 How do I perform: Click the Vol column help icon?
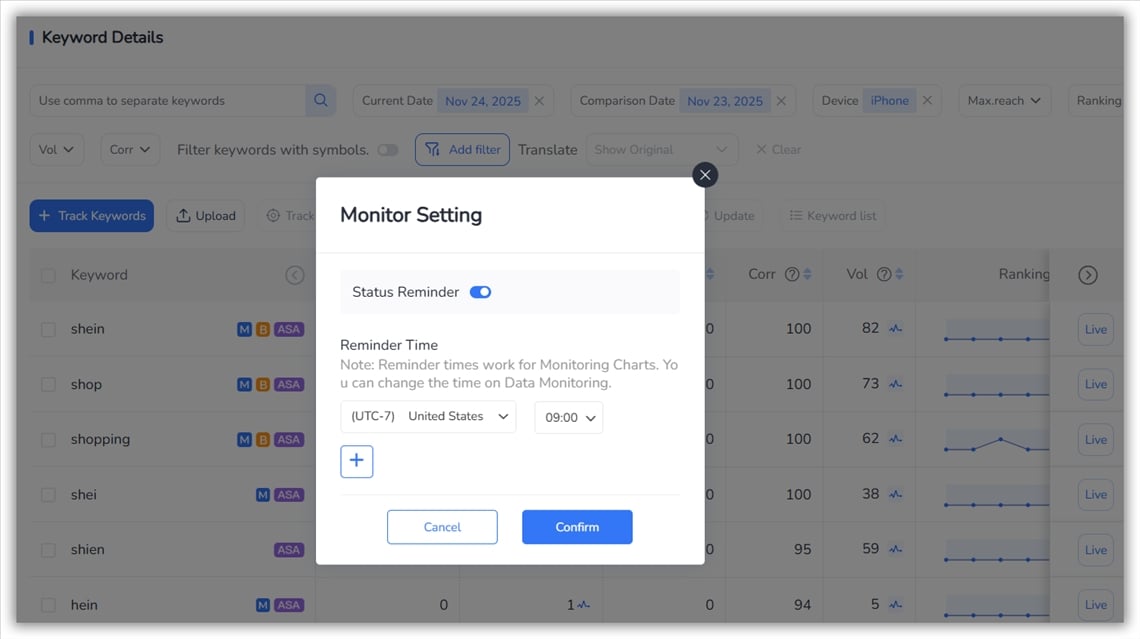click(x=883, y=274)
